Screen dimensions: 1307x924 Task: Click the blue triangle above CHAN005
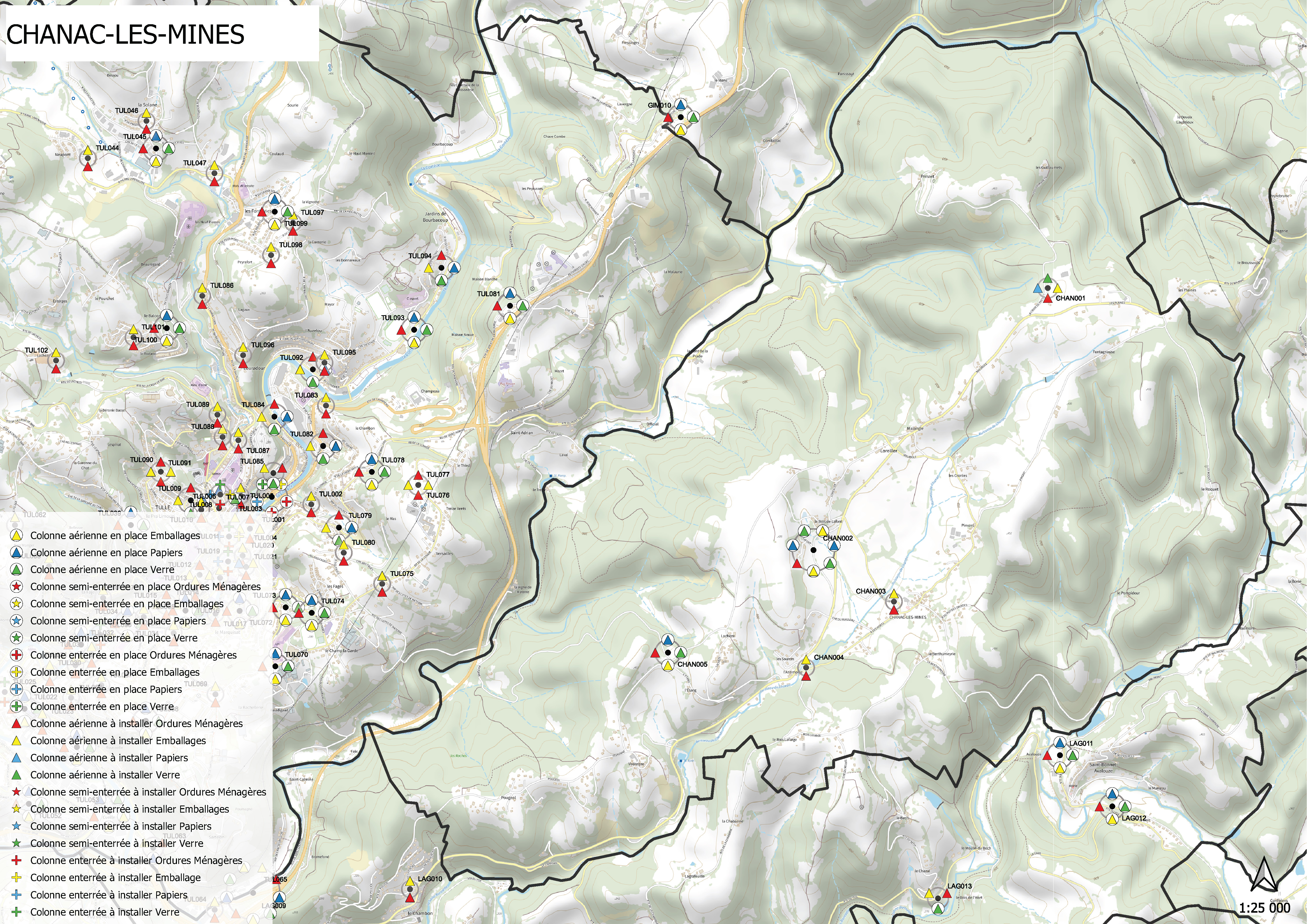668,640
